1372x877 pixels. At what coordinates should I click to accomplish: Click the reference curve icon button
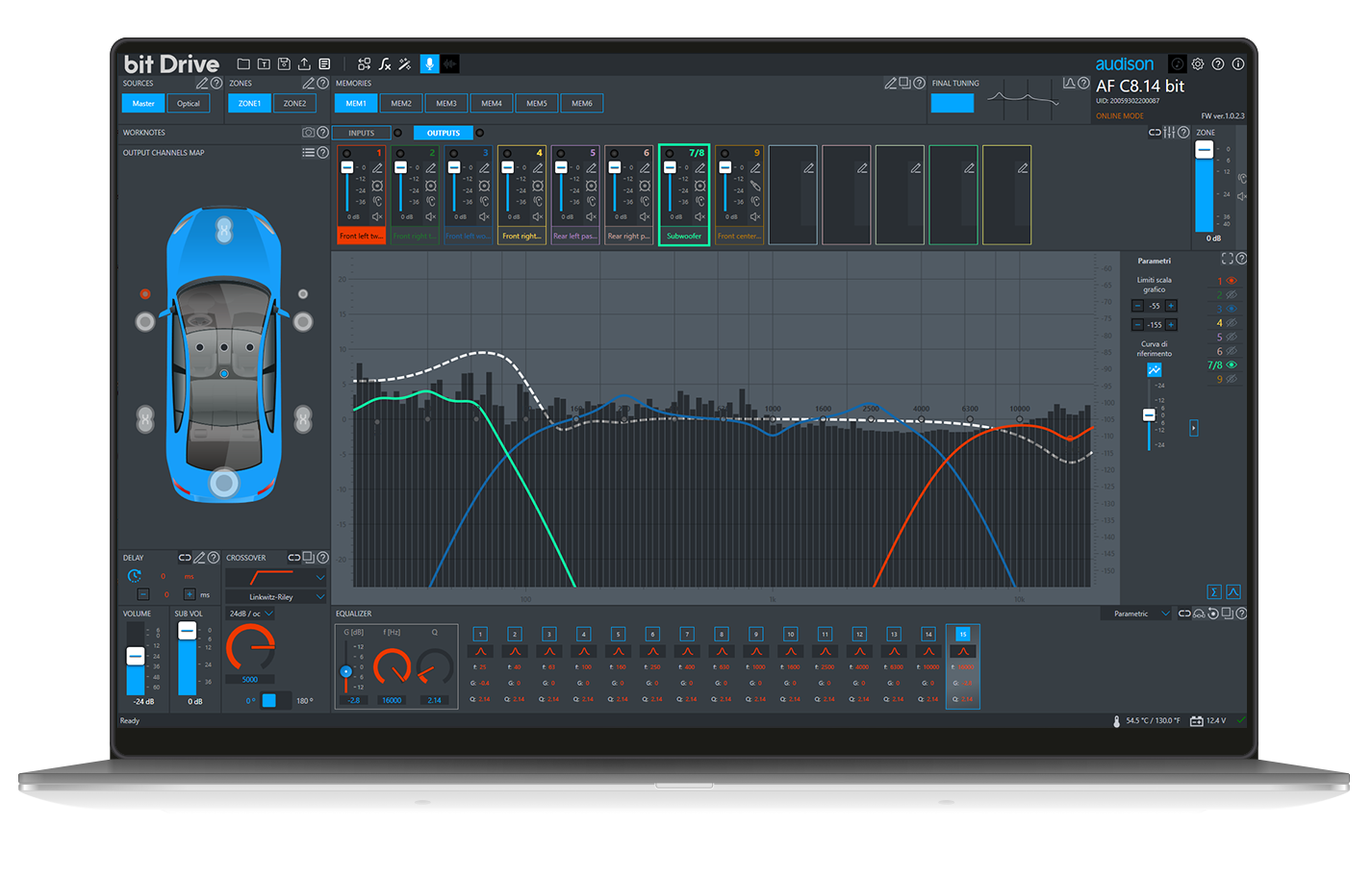pos(1154,370)
